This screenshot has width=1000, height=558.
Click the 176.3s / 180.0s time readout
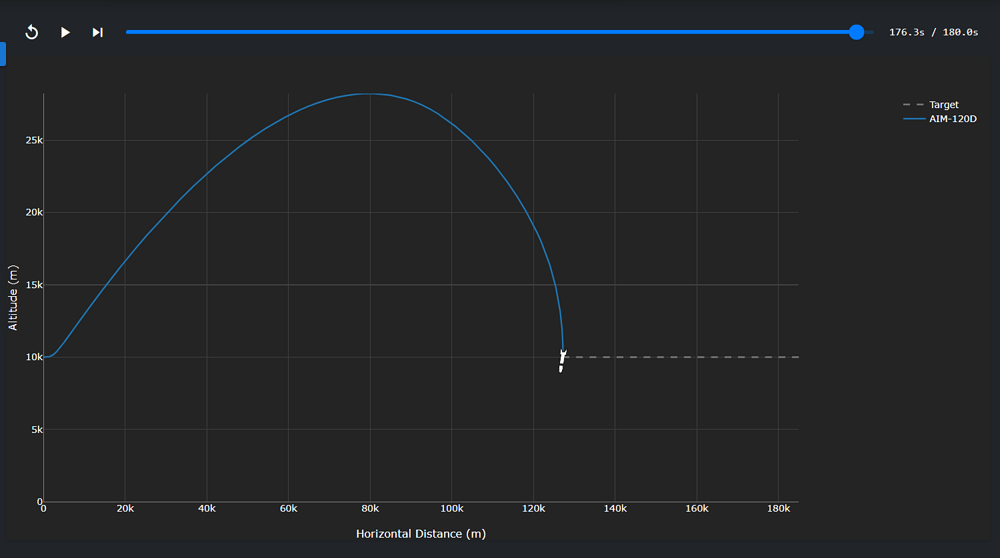932,32
